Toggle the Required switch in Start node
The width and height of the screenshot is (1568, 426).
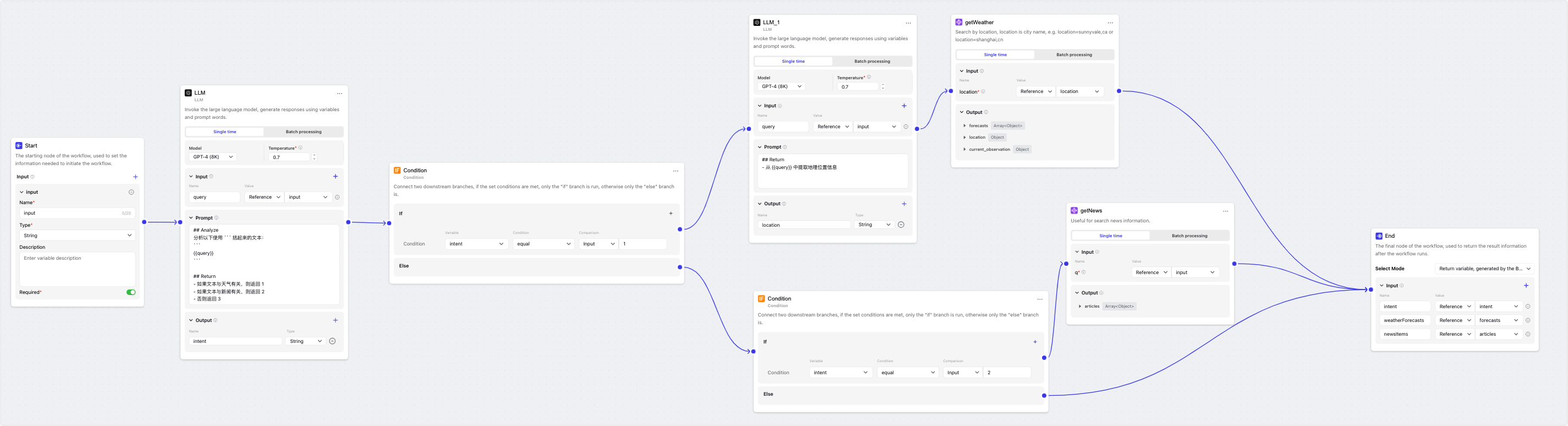coord(131,293)
